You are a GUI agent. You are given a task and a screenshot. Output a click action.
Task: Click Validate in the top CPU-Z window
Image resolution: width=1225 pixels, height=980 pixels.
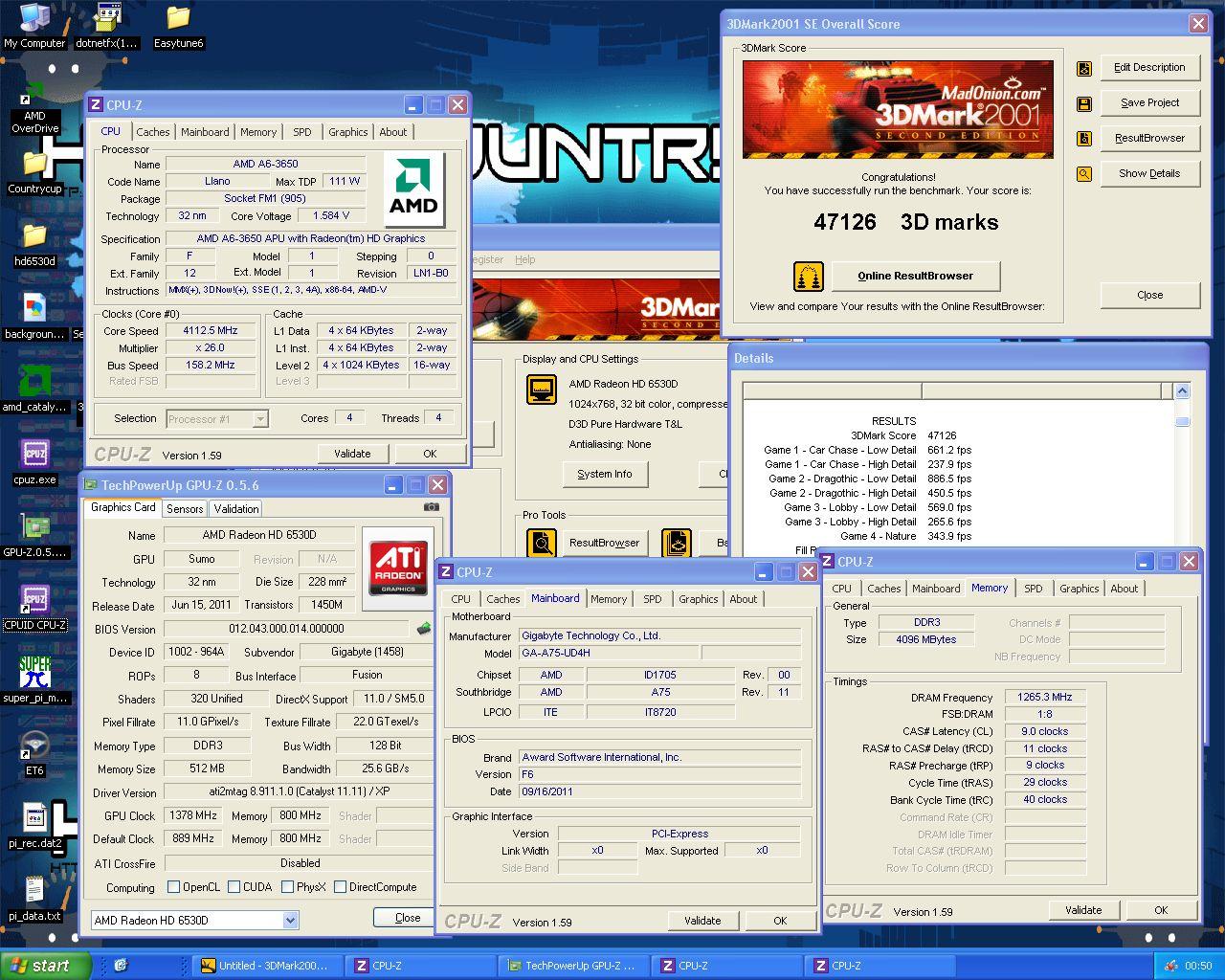tap(352, 454)
